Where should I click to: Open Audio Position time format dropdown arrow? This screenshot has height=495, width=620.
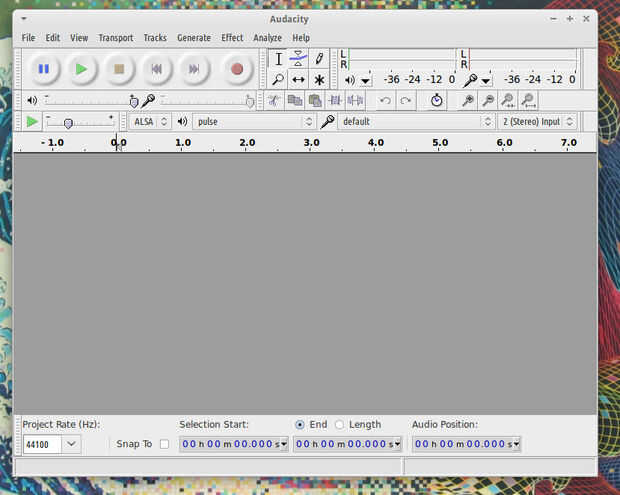(516, 444)
